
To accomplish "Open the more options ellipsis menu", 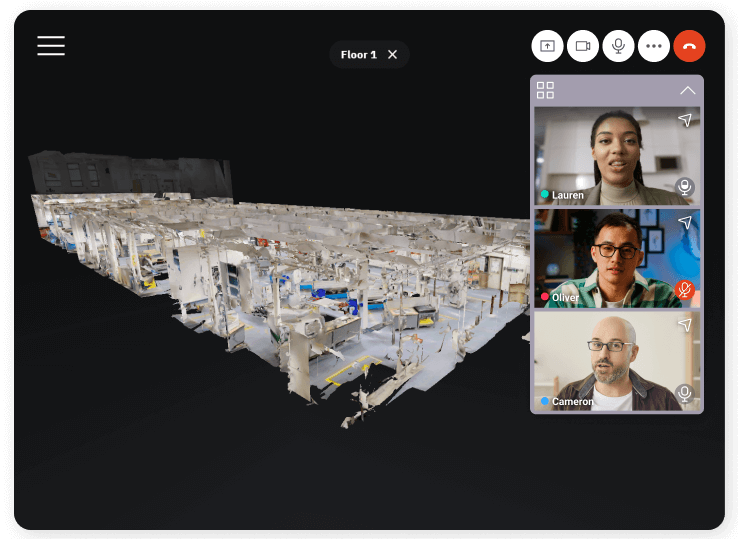I will coord(654,46).
